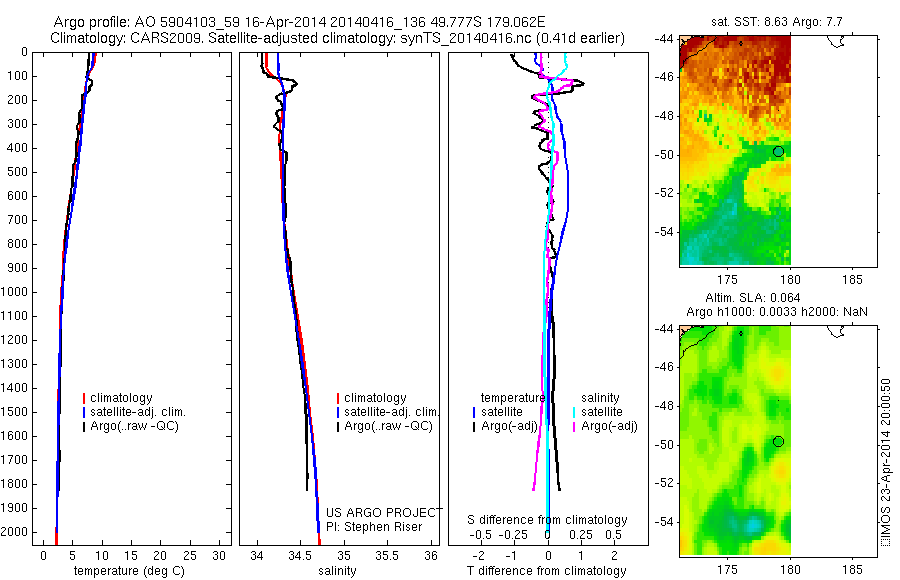The image size is (900, 580).
Task: Click blue temperature satellite legend swatch
Action: (x=474, y=412)
